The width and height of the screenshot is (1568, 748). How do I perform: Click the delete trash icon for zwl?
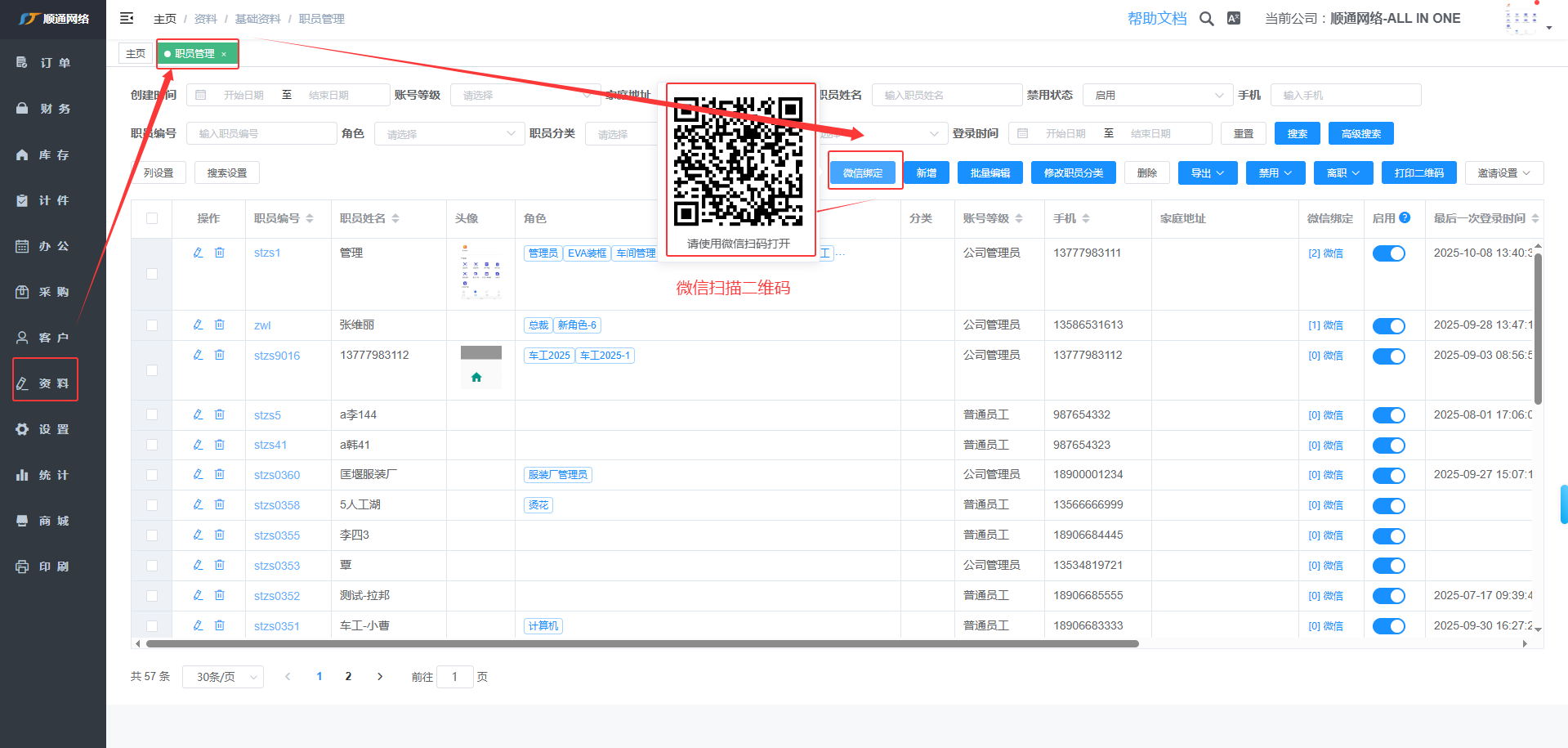[220, 325]
